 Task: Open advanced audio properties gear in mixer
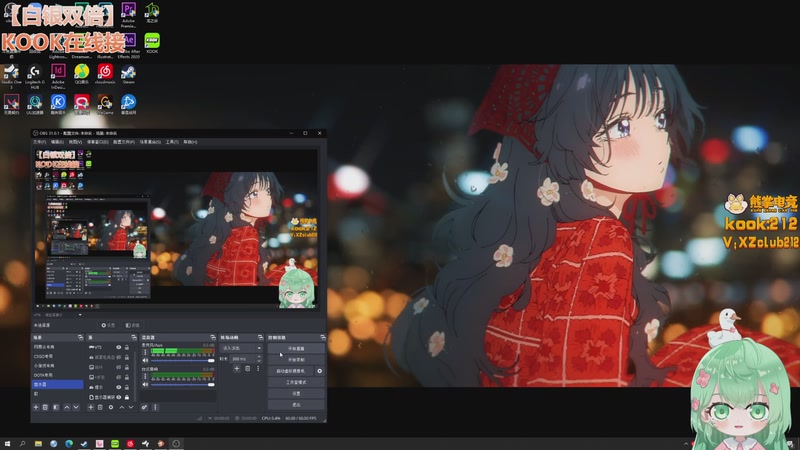click(x=144, y=408)
